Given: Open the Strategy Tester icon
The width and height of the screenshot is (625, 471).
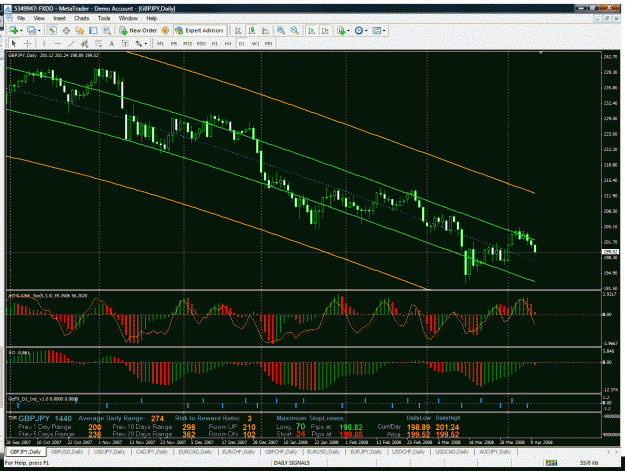Looking at the screenshot, I should (x=107, y=31).
